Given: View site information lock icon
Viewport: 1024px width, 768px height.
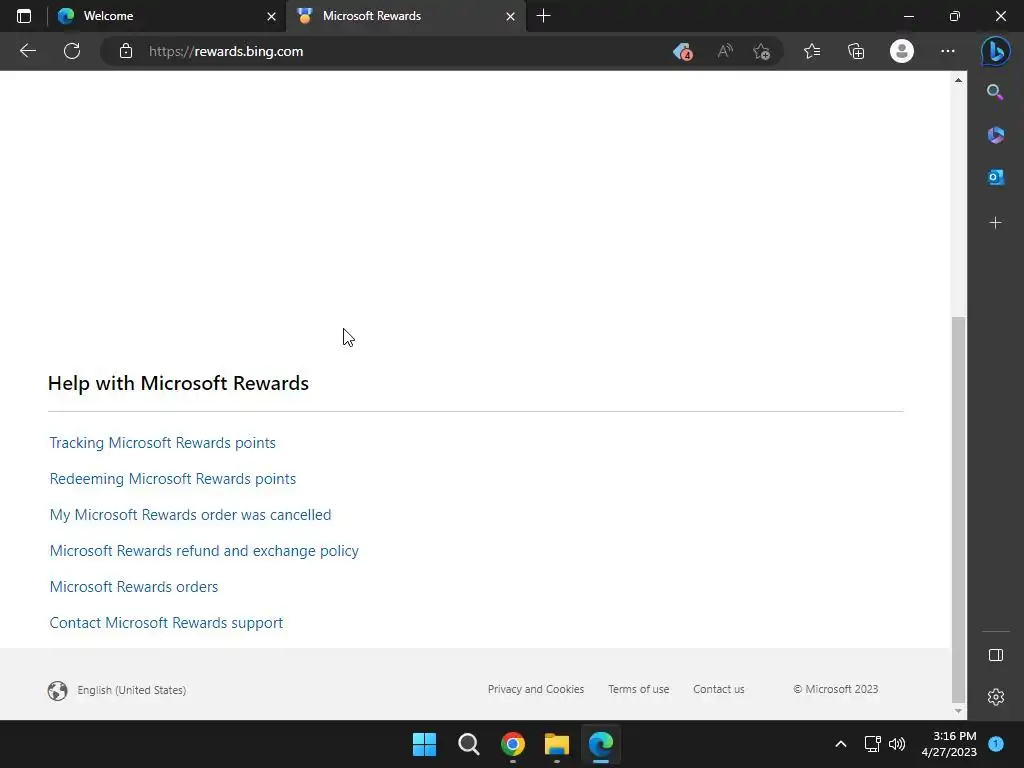Looking at the screenshot, I should pos(126,51).
